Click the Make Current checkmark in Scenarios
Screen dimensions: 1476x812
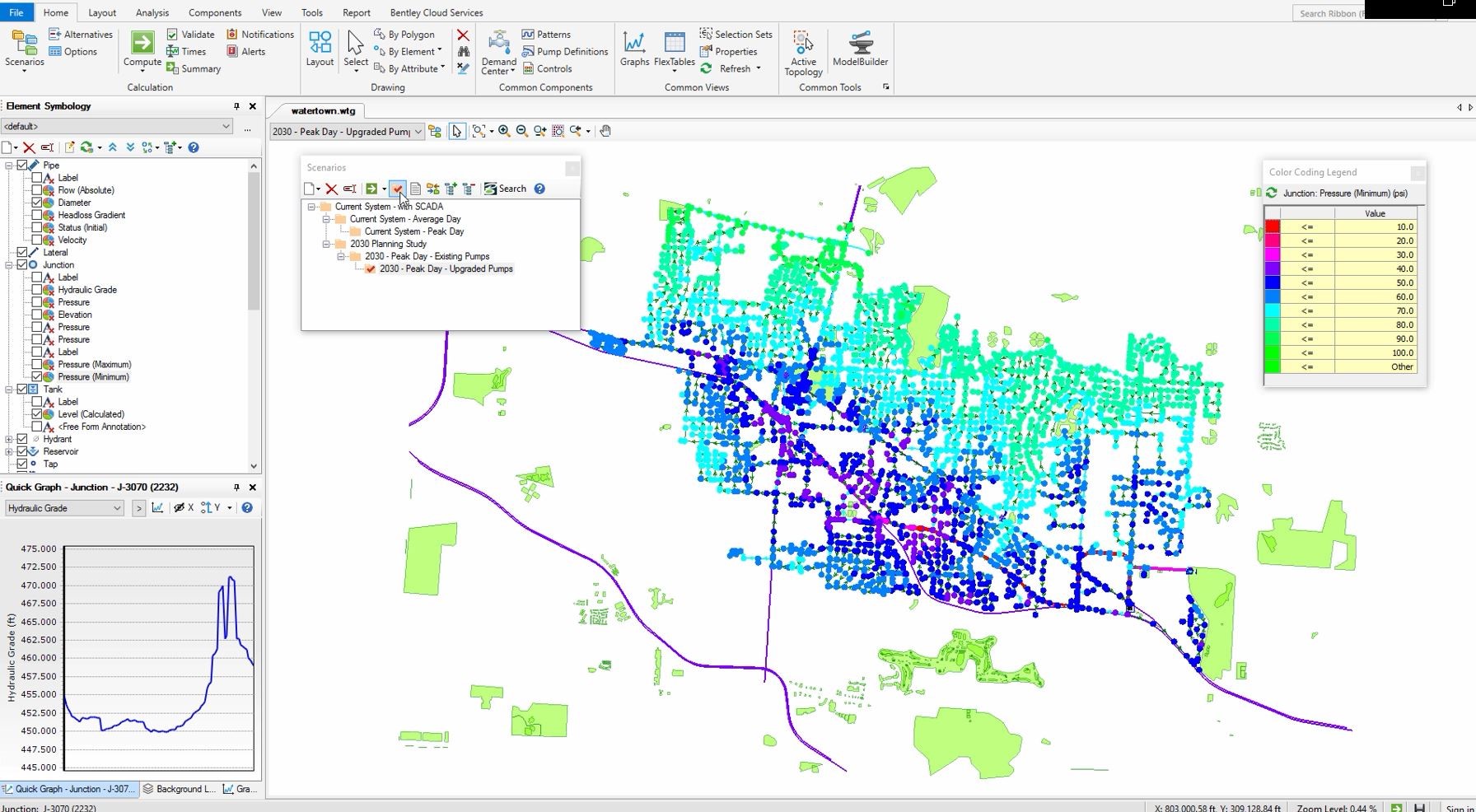click(x=399, y=189)
